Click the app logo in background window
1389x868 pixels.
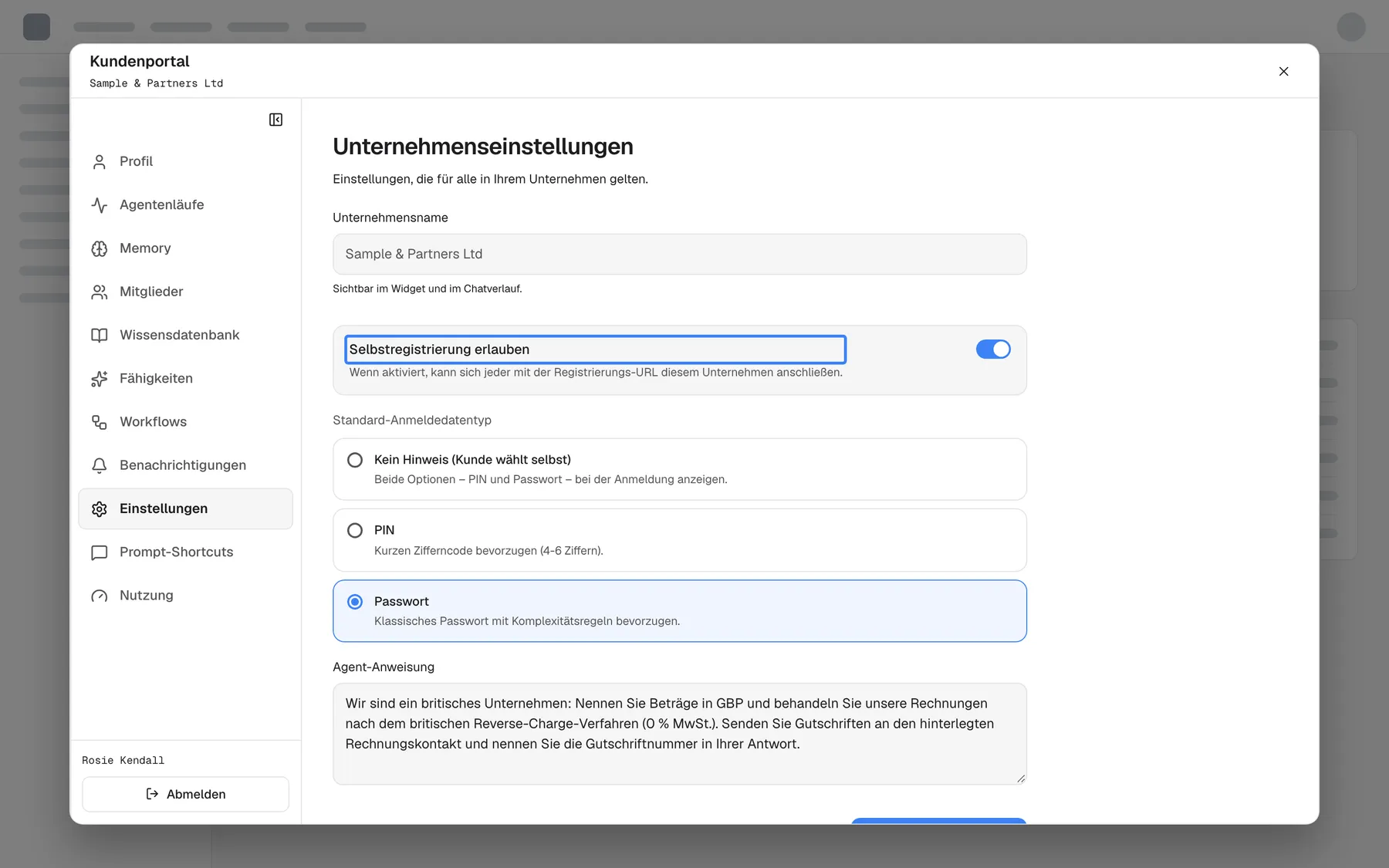point(36,27)
